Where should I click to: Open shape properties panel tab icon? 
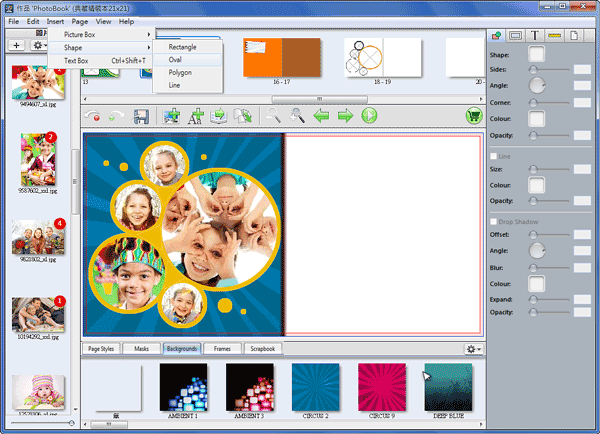point(496,36)
